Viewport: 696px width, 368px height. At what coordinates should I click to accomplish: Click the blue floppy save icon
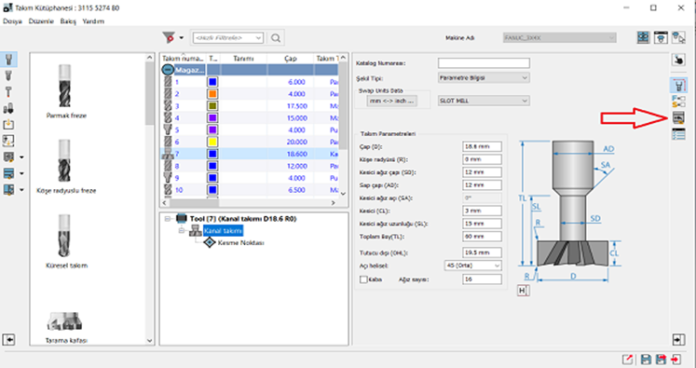pos(646,359)
